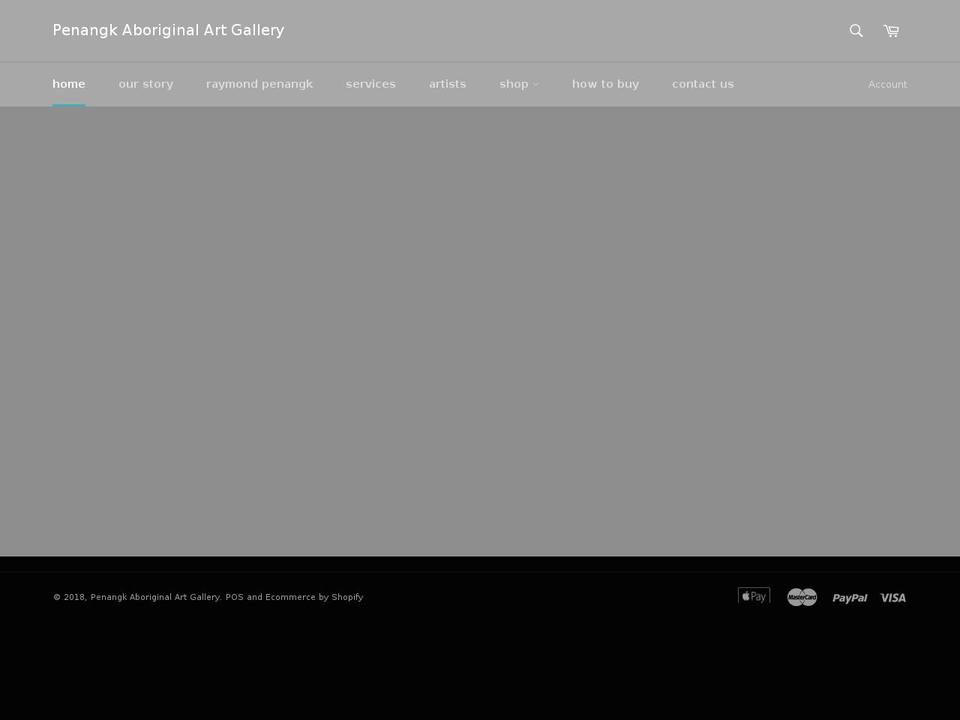
Task: Open the our story page
Action: [146, 84]
